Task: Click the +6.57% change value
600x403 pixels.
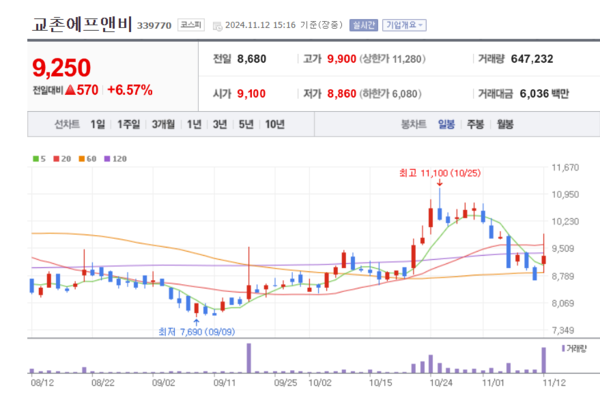Action: pos(130,90)
